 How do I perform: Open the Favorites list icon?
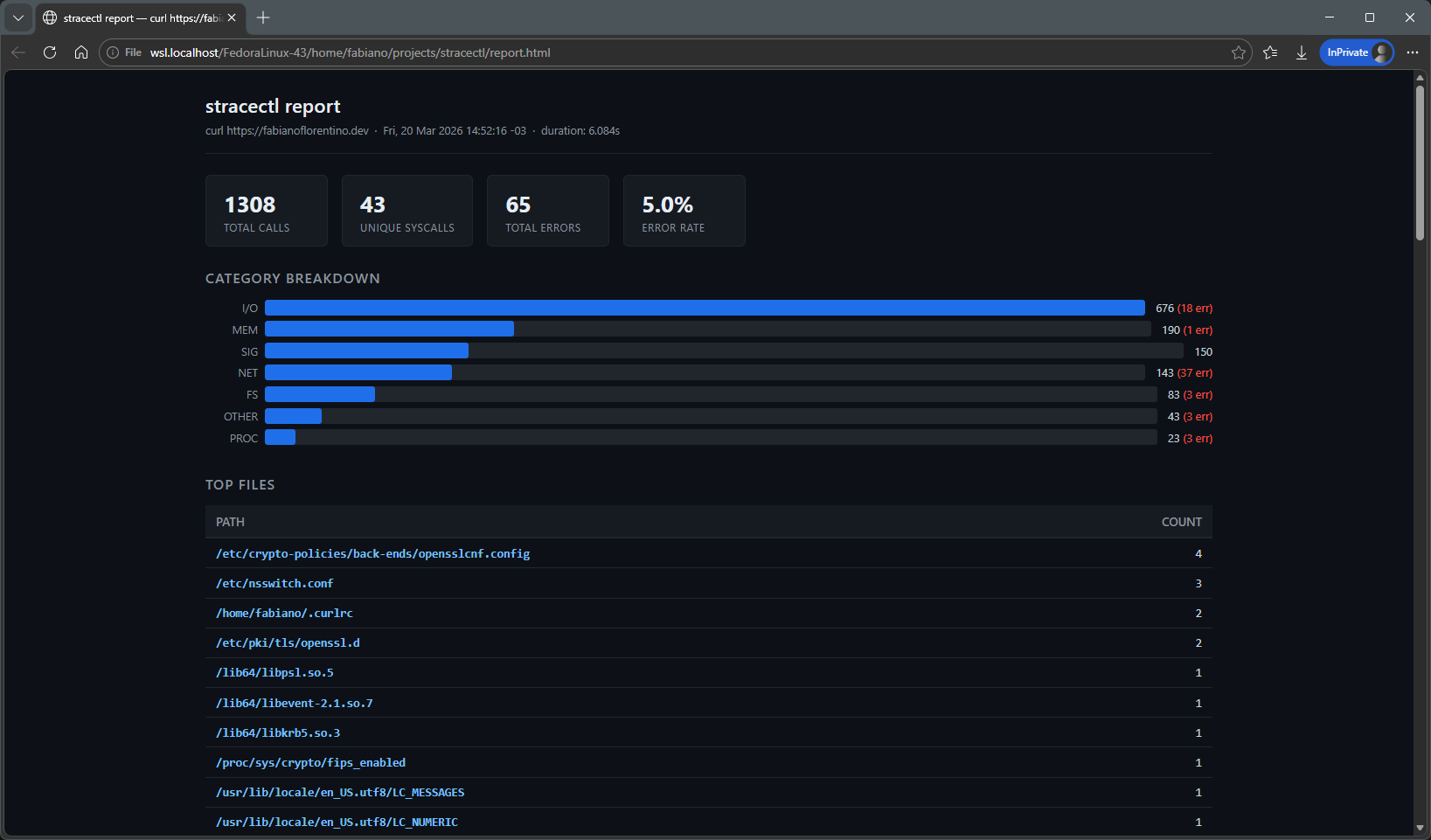coord(1270,52)
